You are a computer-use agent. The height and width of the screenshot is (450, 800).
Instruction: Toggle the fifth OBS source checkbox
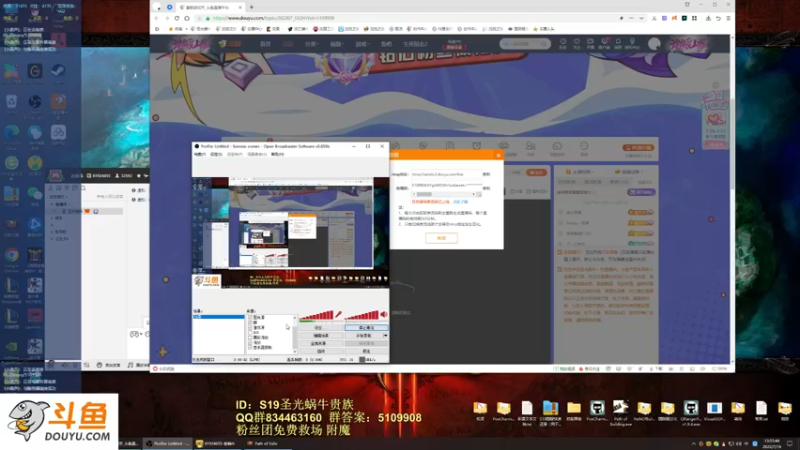pyautogui.click(x=250, y=338)
